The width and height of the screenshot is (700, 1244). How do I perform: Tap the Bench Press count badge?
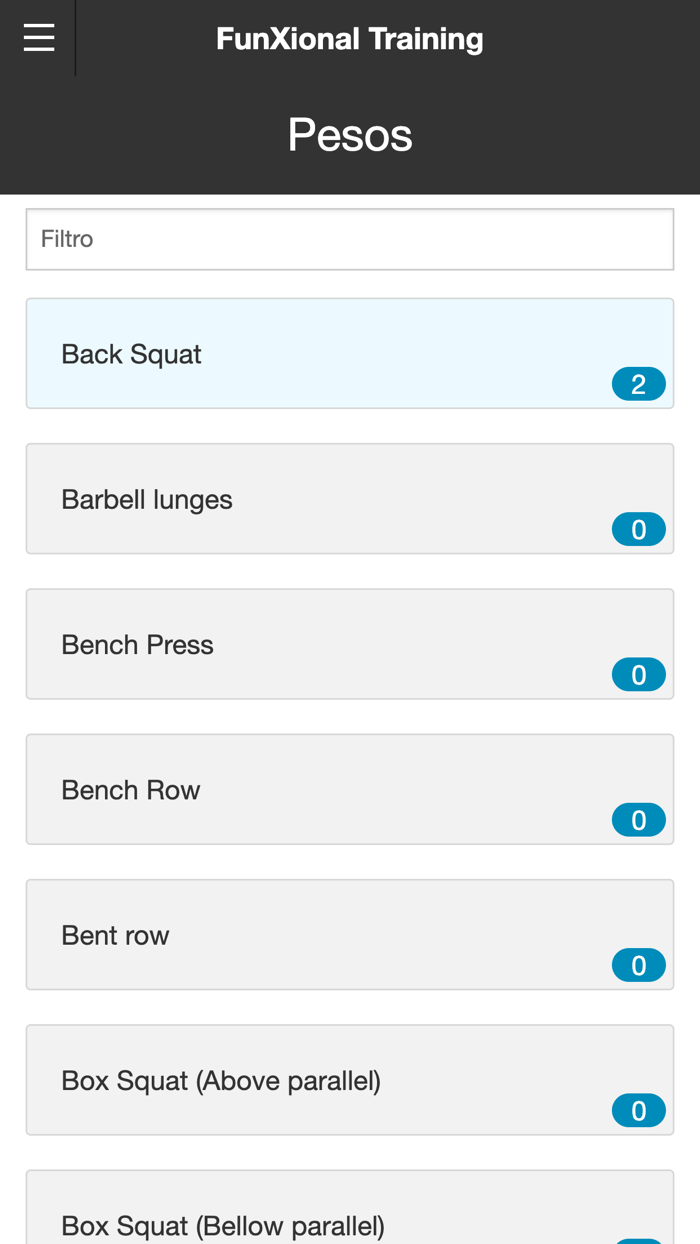[x=639, y=675]
